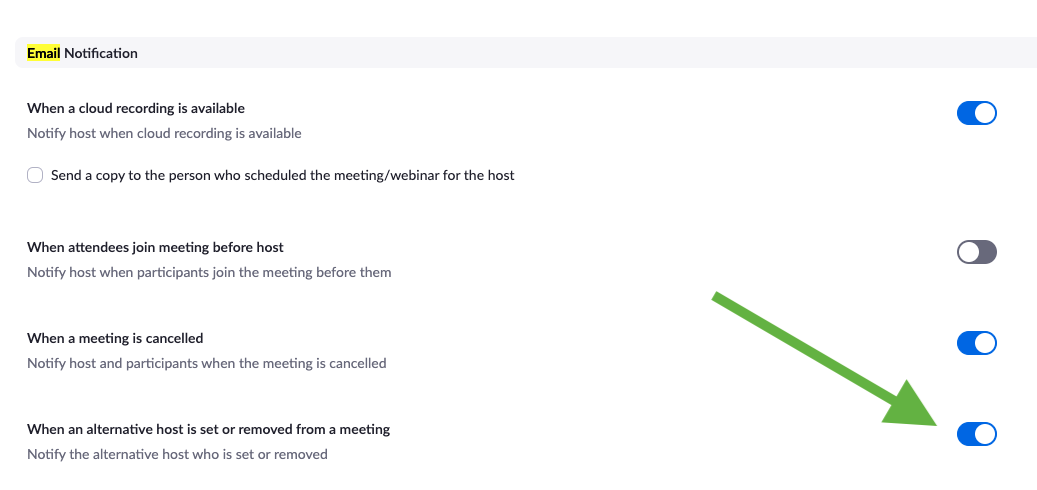Turn off the cloud recording available toggle
This screenshot has height=490, width=1037.
[x=976, y=113]
